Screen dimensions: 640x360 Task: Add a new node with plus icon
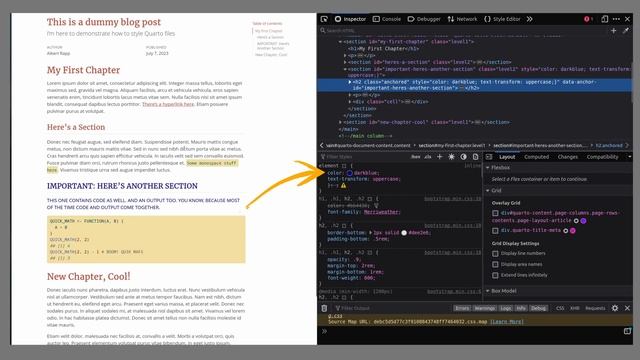pyautogui.click(x=613, y=30)
